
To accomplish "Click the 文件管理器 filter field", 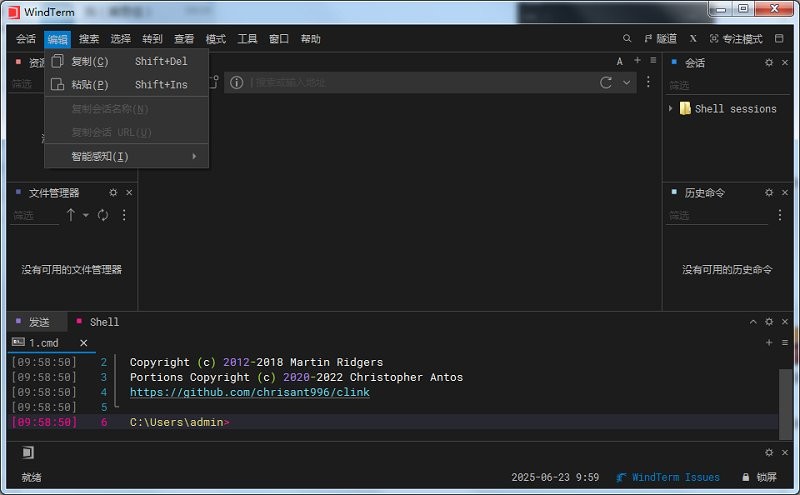I will click(35, 215).
